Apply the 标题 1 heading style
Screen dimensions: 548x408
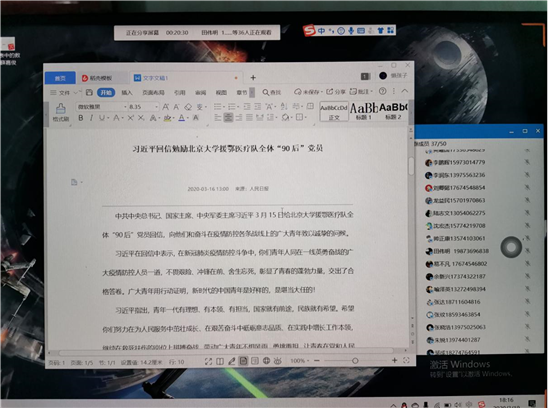tap(364, 111)
